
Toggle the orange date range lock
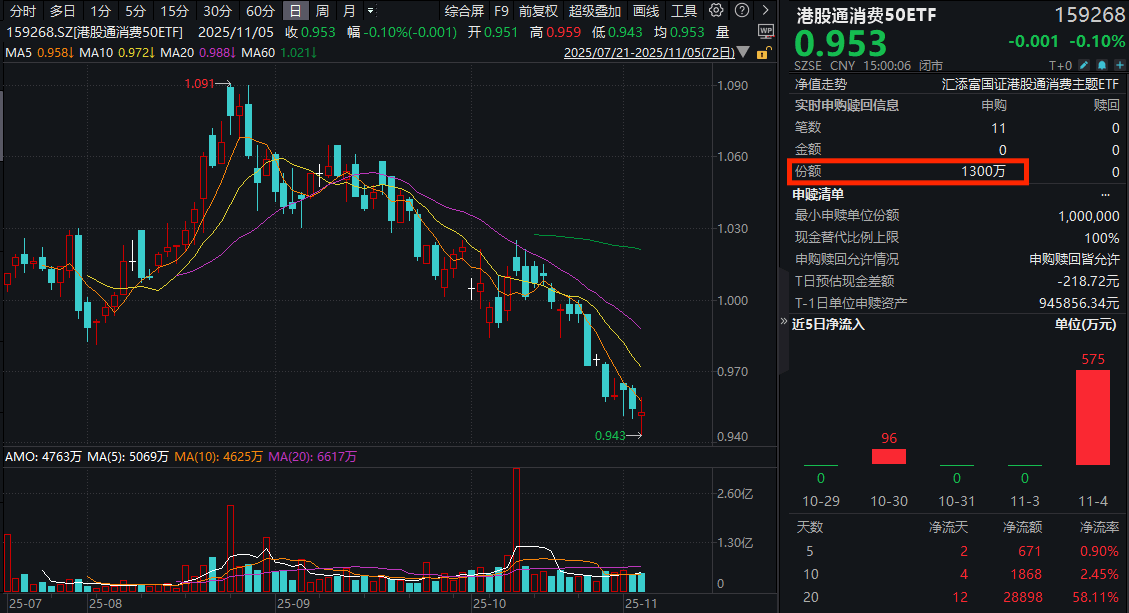764,52
